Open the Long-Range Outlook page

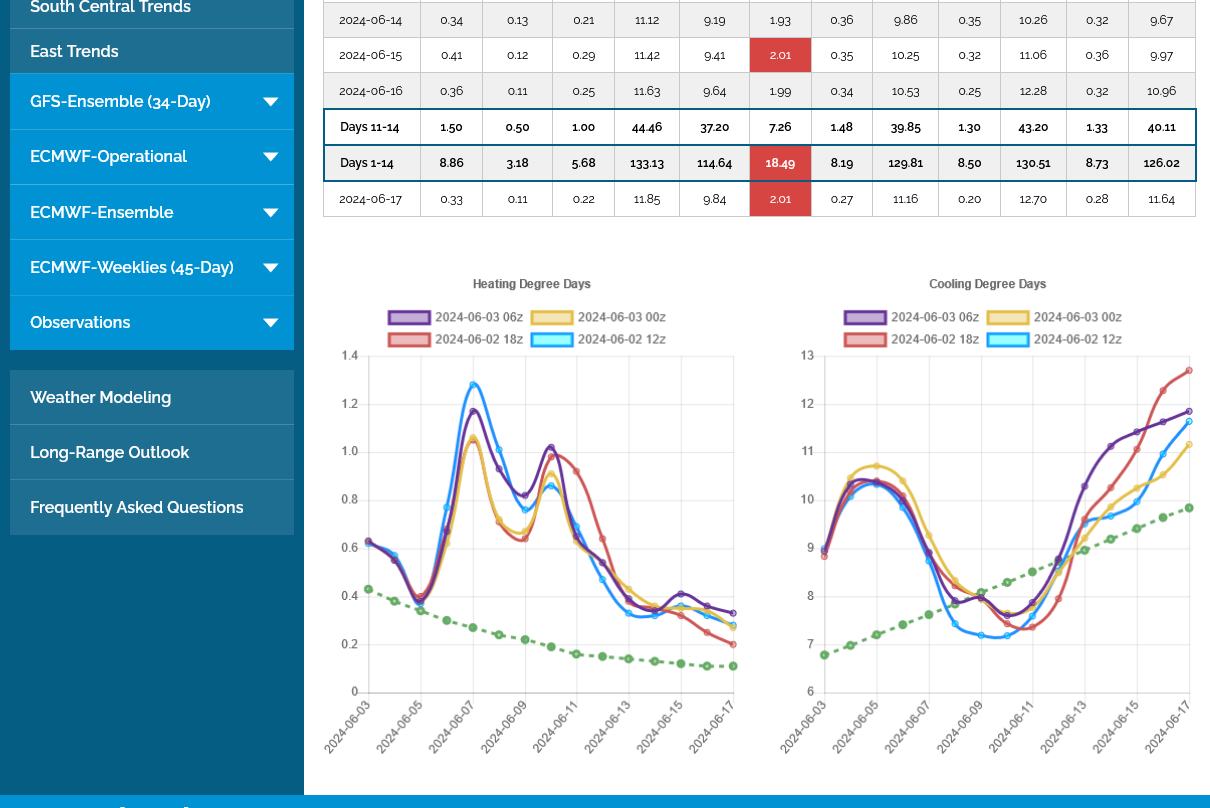[110, 452]
